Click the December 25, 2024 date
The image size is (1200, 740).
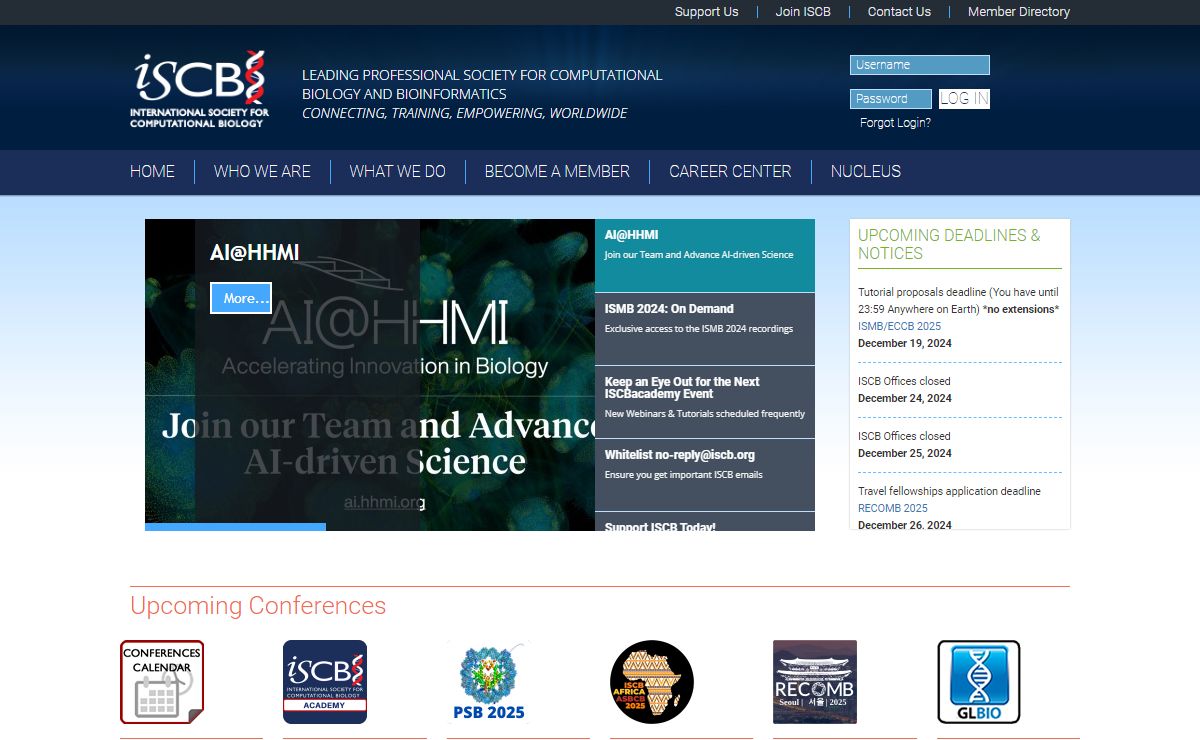coord(905,453)
